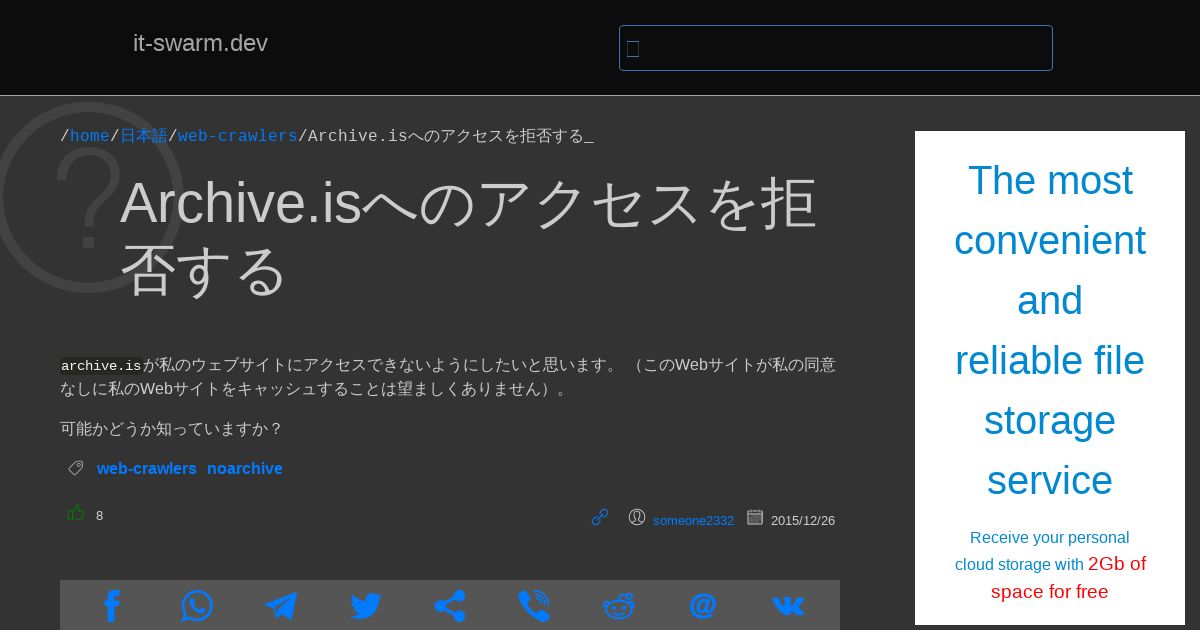
Task: Share the post on Facebook
Action: [x=112, y=606]
